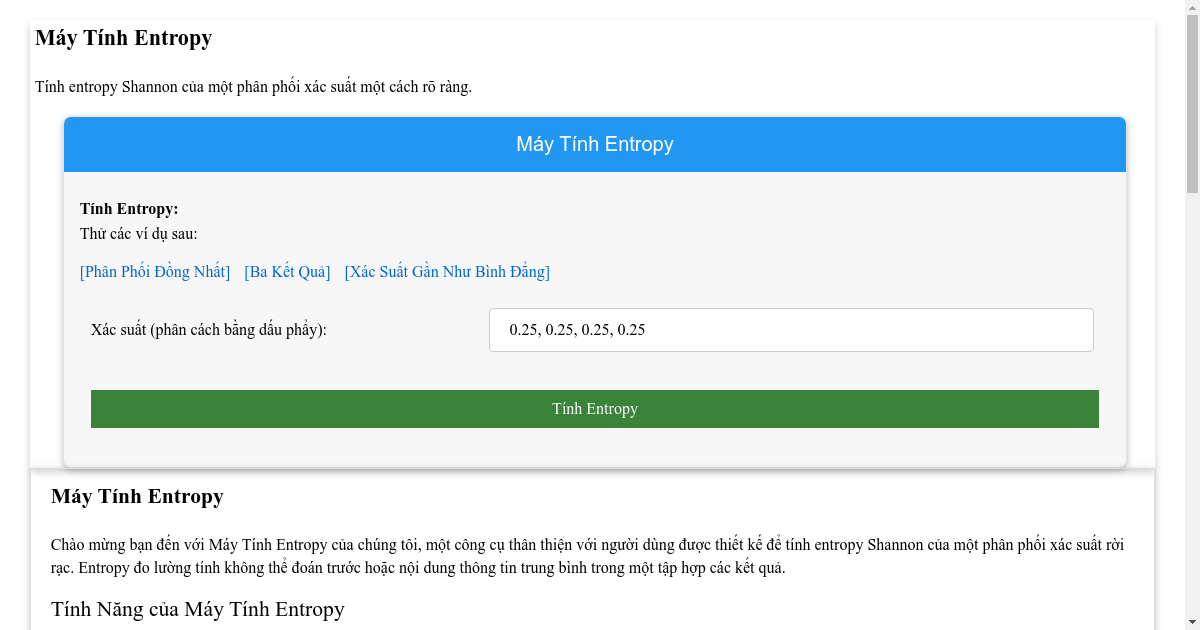1200x630 pixels.
Task: Click the scrollbar down arrow
Action: pyautogui.click(x=1191, y=622)
